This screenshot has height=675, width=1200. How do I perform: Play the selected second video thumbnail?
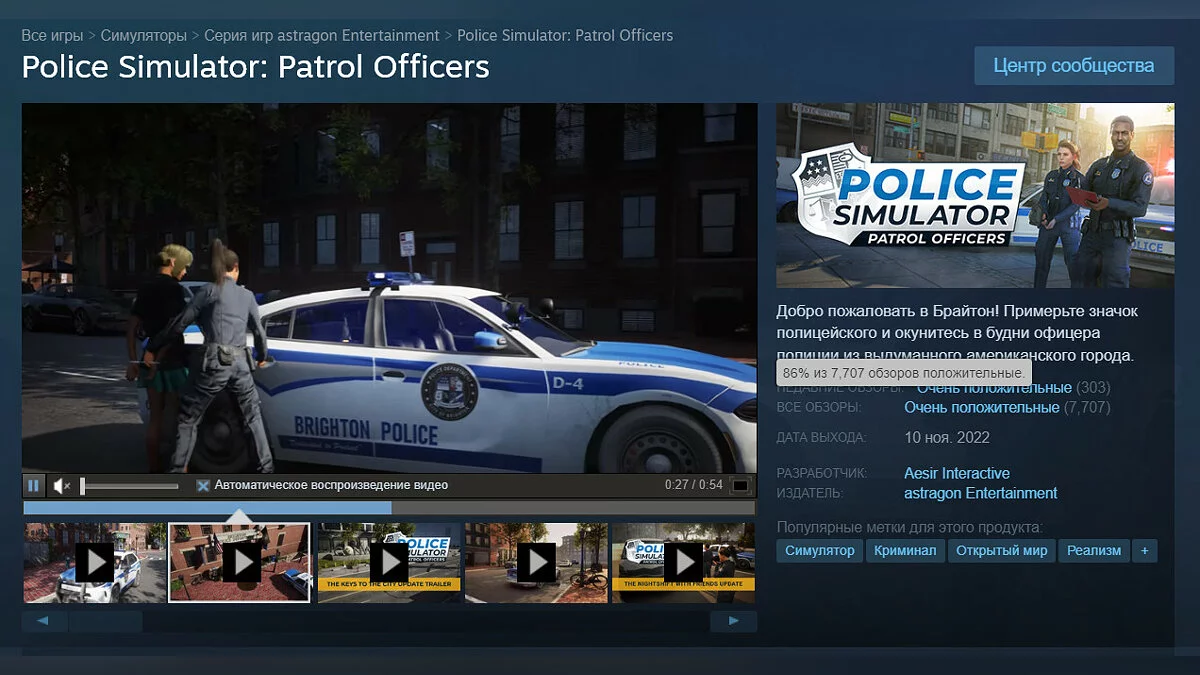click(x=240, y=562)
